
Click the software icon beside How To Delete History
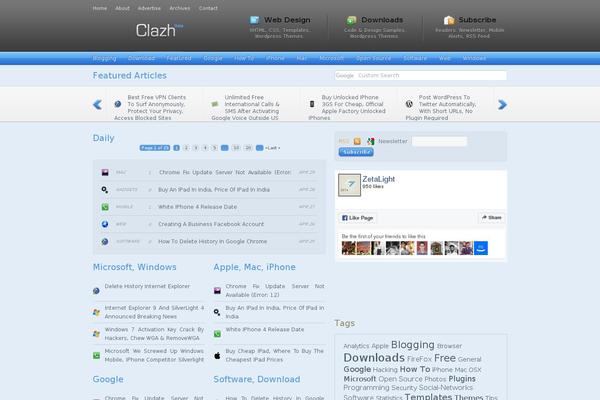(x=105, y=242)
